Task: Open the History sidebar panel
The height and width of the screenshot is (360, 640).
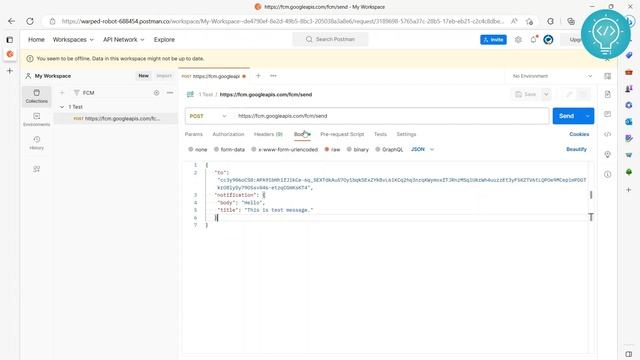Action: coord(37,143)
